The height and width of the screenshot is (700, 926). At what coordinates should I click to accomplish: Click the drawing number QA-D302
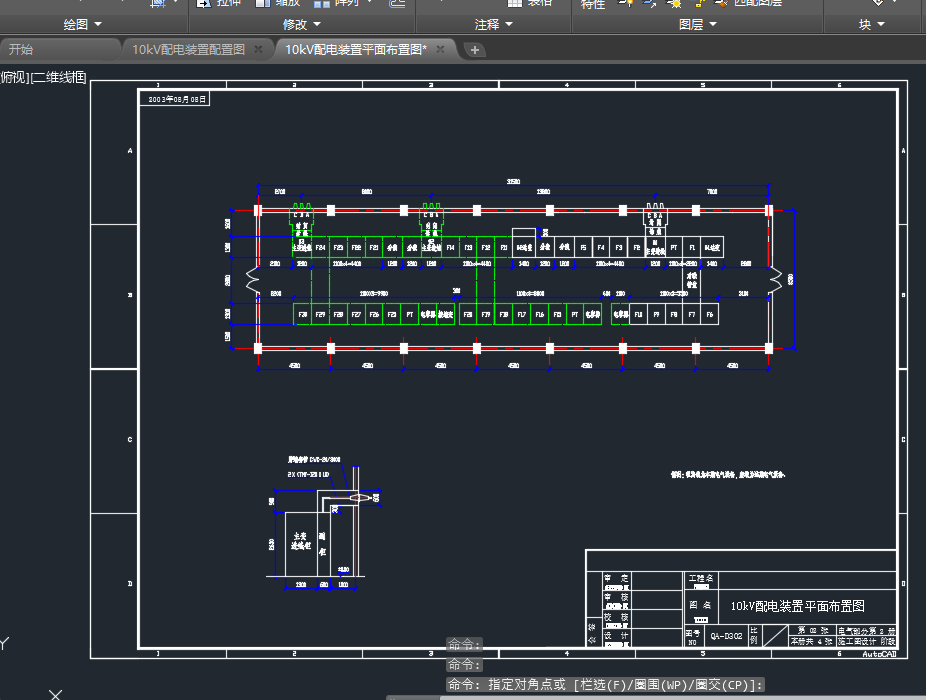726,636
